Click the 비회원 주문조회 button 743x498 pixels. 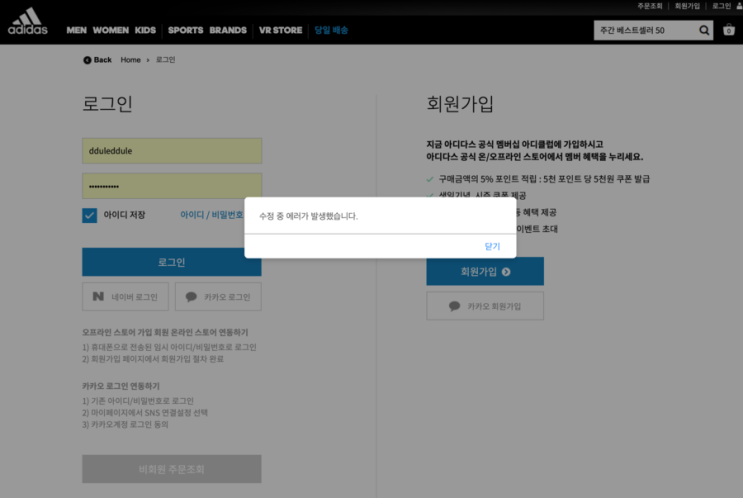pos(172,469)
